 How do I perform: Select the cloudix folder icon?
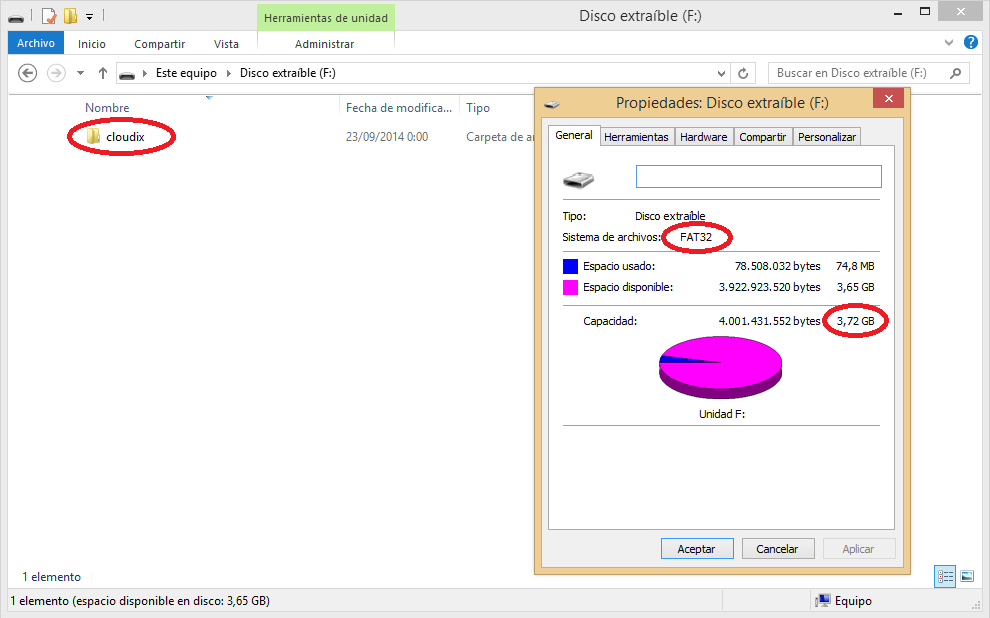point(93,136)
